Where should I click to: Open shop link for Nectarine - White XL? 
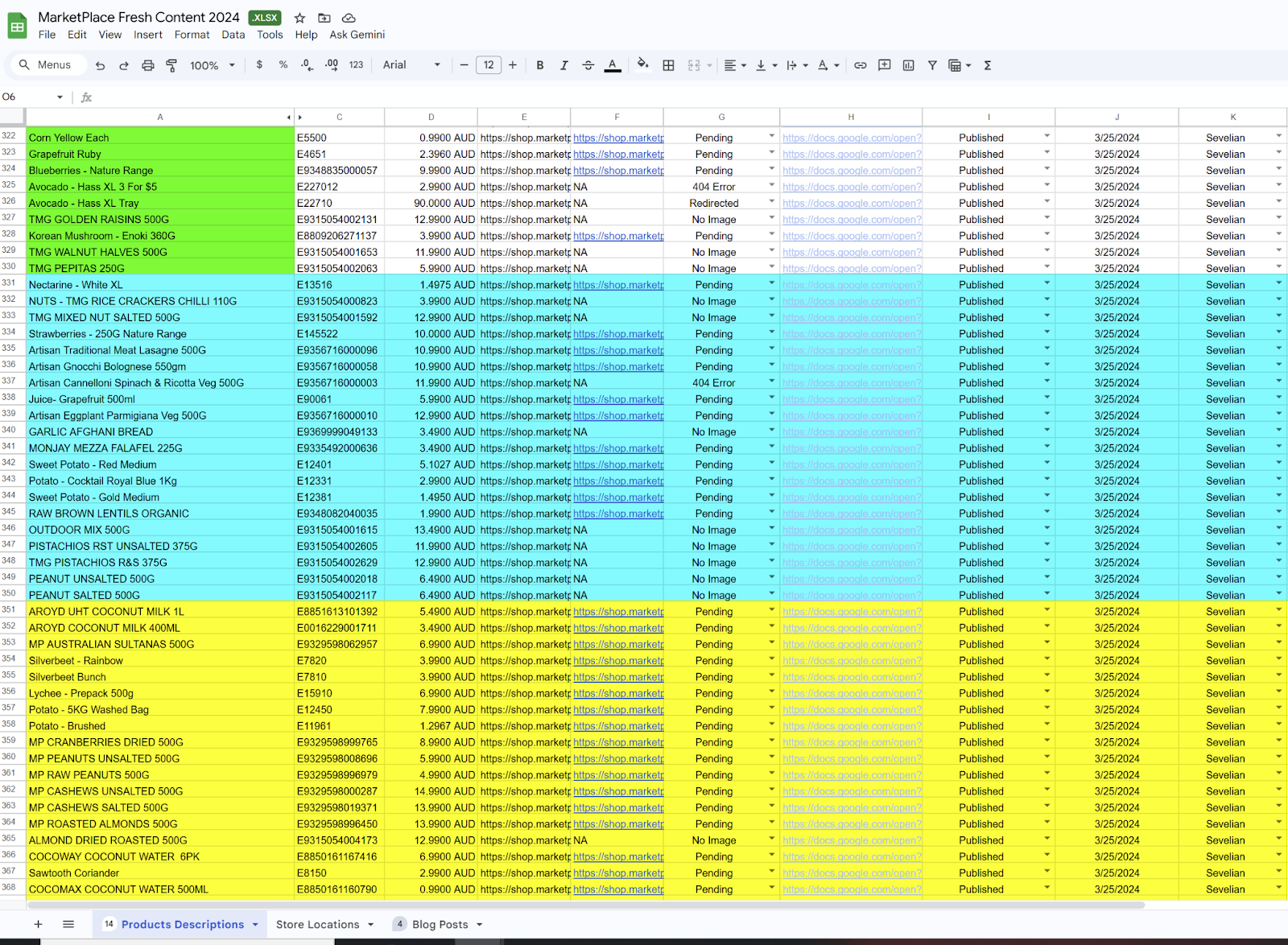tap(618, 285)
